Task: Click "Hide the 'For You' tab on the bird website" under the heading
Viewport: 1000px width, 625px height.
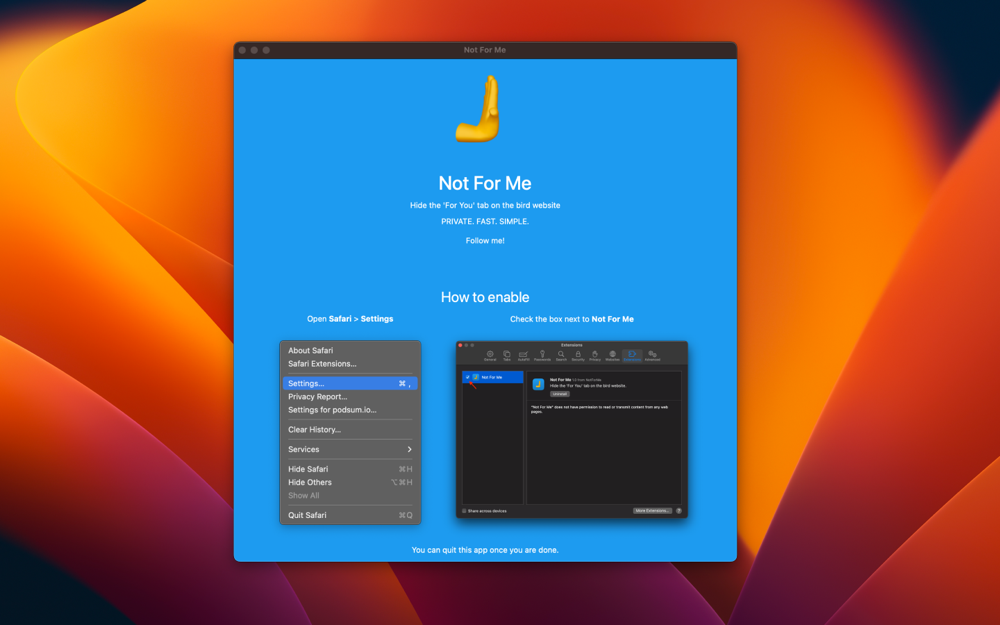Action: pyautogui.click(x=485, y=205)
